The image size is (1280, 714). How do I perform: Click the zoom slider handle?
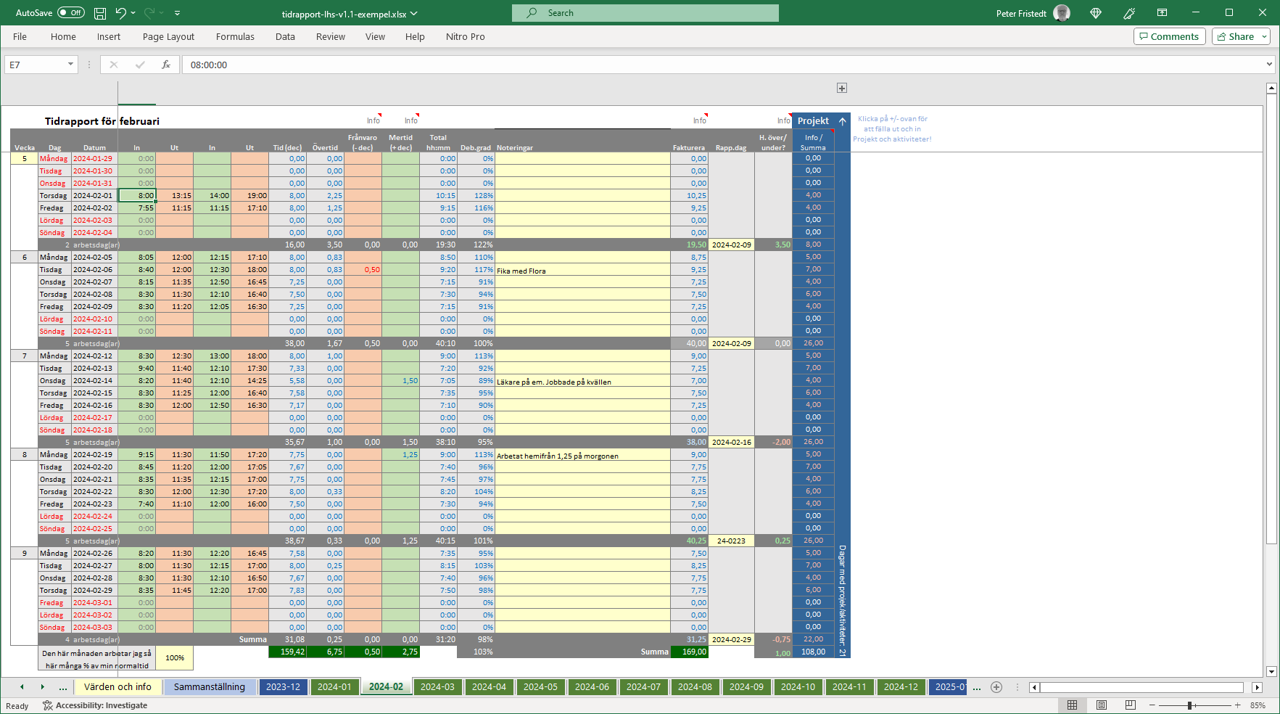coord(1190,705)
